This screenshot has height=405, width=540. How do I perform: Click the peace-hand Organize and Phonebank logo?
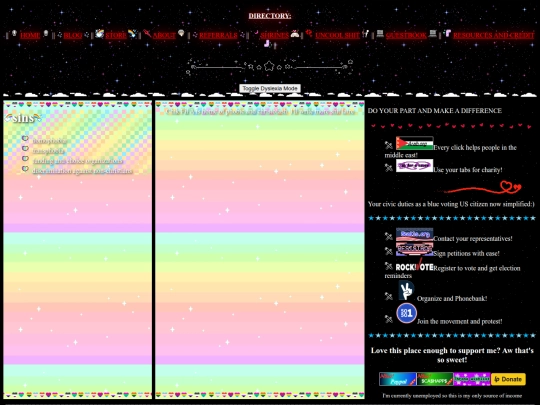click(x=406, y=290)
